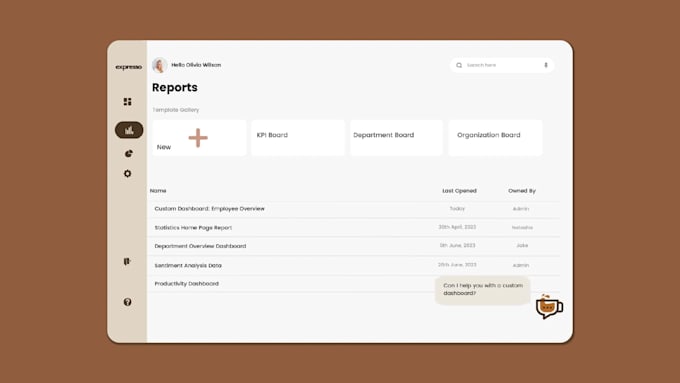680x383 pixels.
Task: Create a New report template card
Action: click(x=199, y=138)
